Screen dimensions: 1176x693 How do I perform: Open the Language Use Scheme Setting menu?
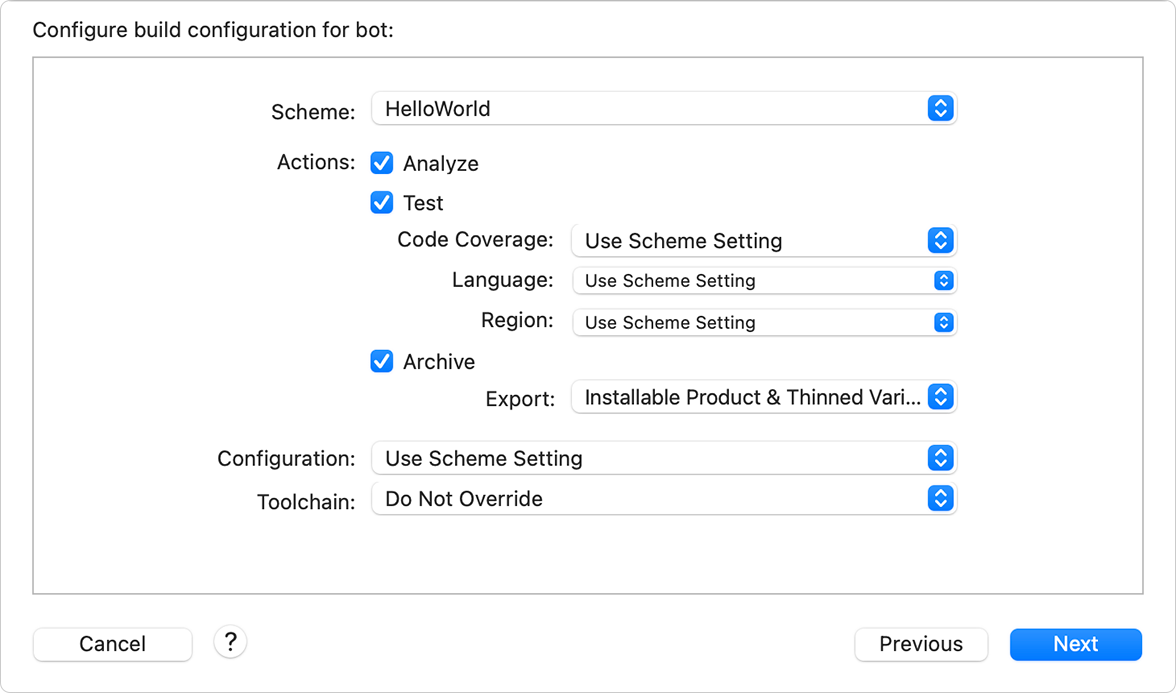pos(750,281)
